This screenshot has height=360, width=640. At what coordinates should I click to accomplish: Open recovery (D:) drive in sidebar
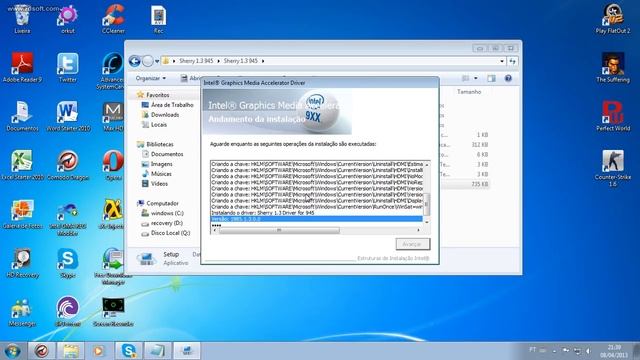(x=167, y=223)
